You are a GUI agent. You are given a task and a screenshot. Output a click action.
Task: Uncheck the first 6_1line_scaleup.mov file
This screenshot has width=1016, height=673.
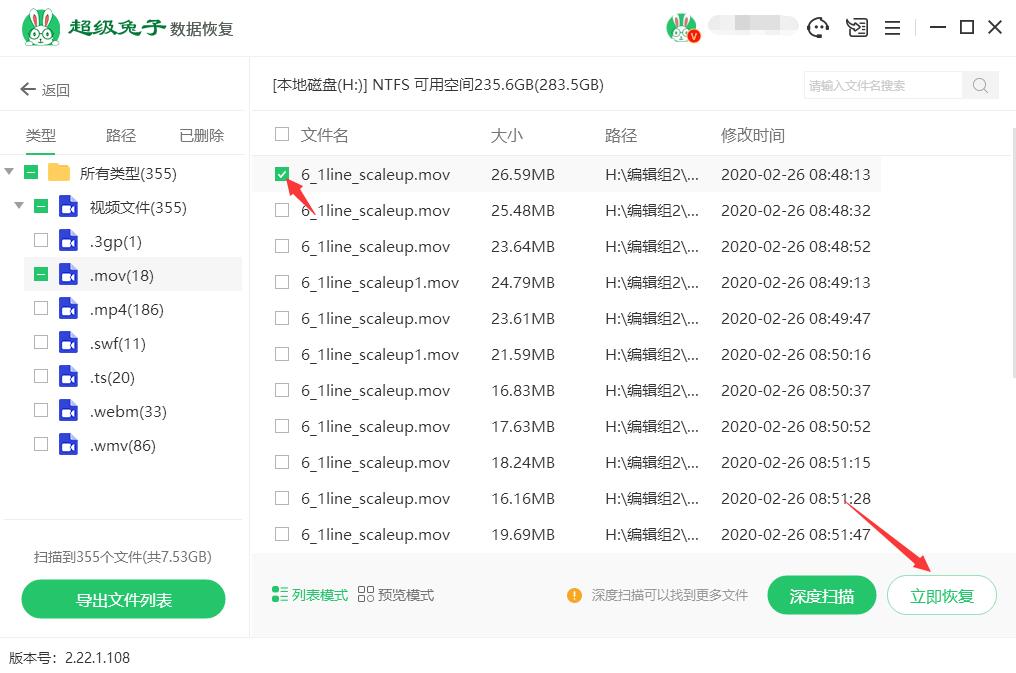282,173
